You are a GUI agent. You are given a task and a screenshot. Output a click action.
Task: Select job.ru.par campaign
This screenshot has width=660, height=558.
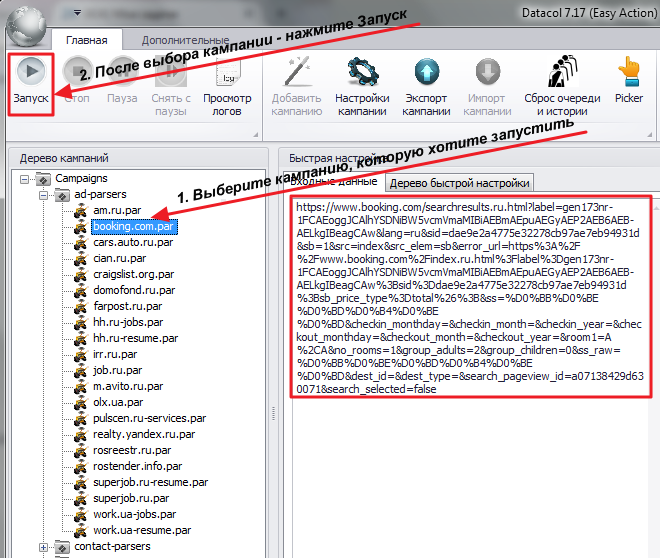point(117,370)
